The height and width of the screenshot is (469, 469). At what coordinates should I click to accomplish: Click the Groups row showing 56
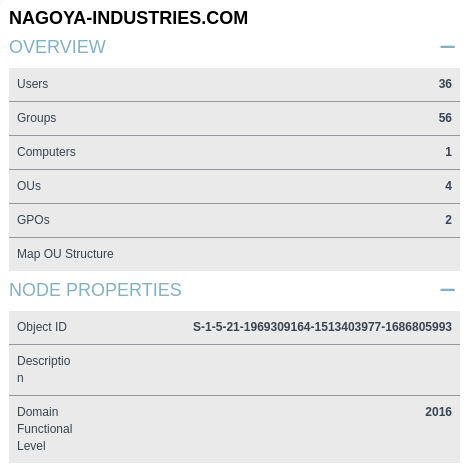coord(234,118)
